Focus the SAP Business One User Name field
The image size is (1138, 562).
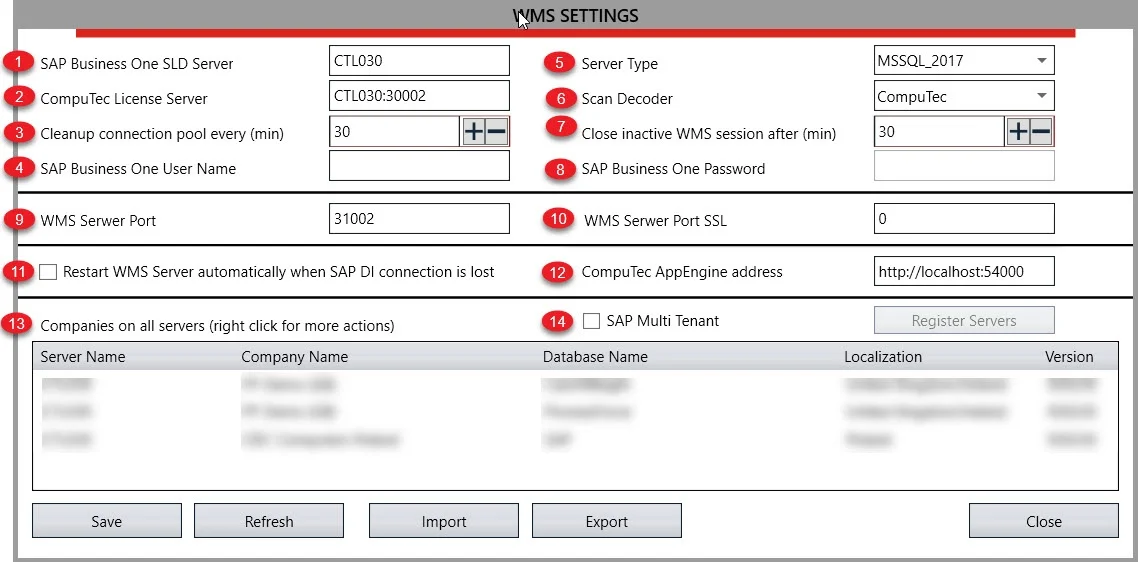click(419, 166)
